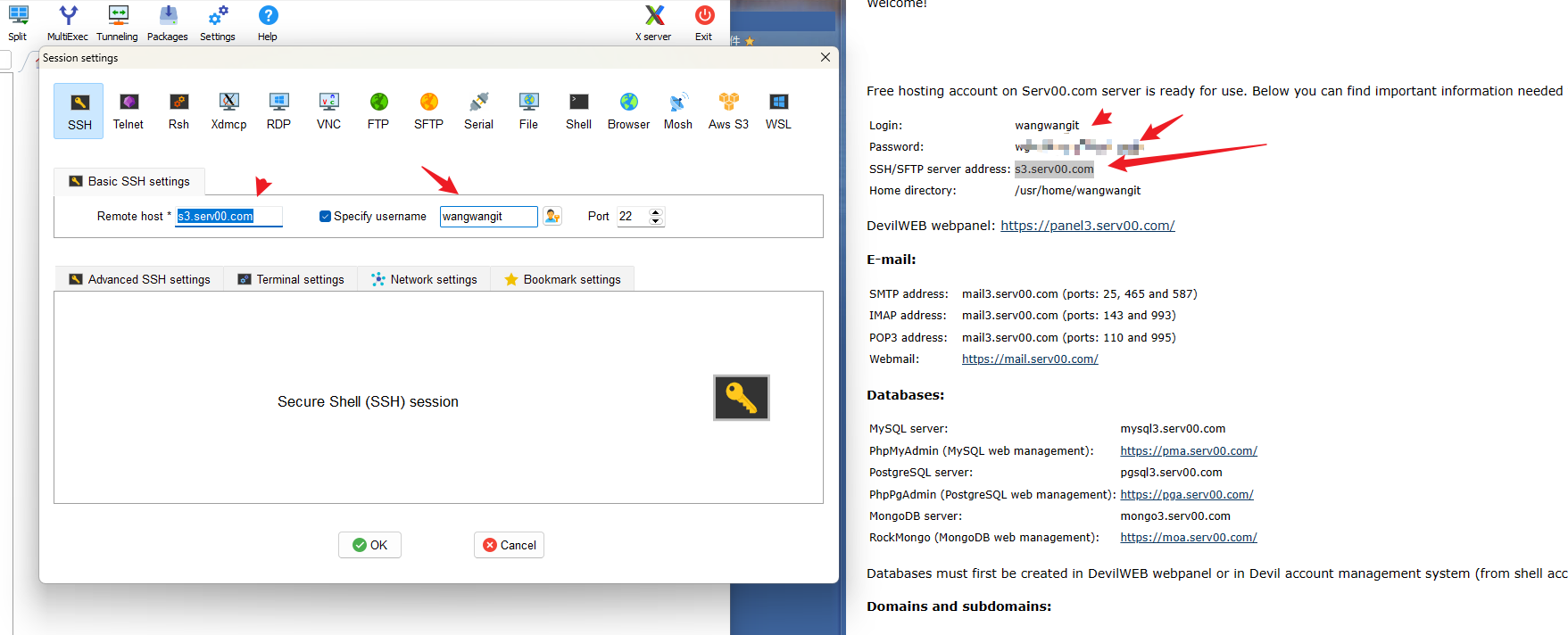Open the Tunneling tool in toolbar
1568x635 pixels.
[117, 23]
